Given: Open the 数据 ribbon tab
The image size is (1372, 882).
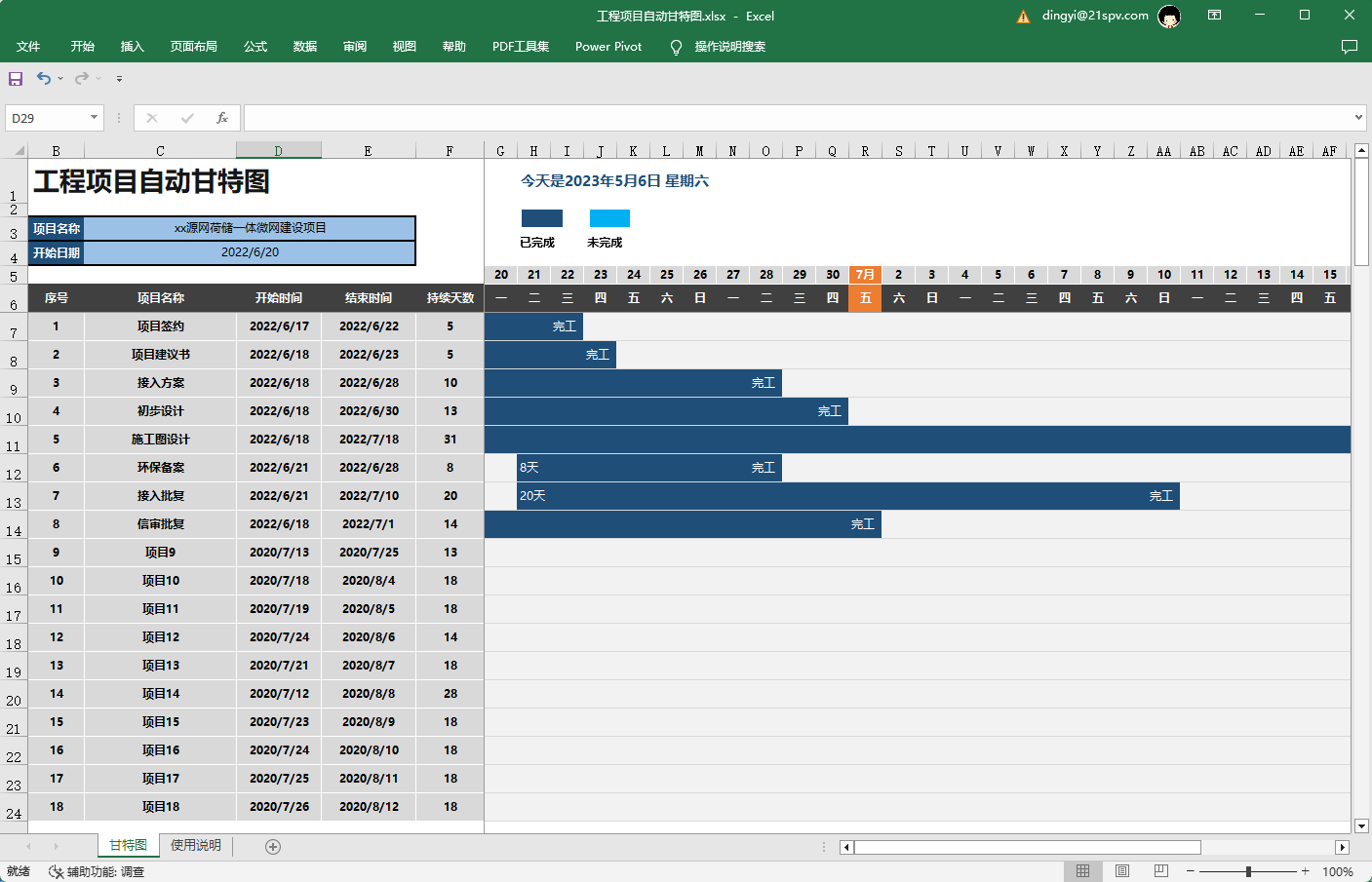Looking at the screenshot, I should [x=305, y=47].
